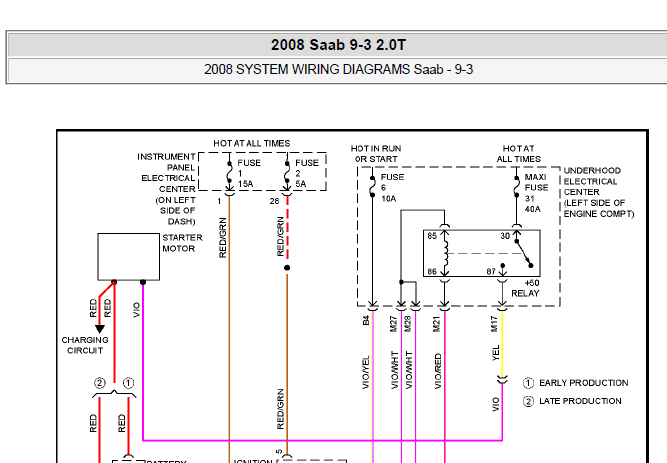This screenshot has height=463, width=667.
Task: Click the Fuse 1 15A symbol
Action: (x=229, y=172)
